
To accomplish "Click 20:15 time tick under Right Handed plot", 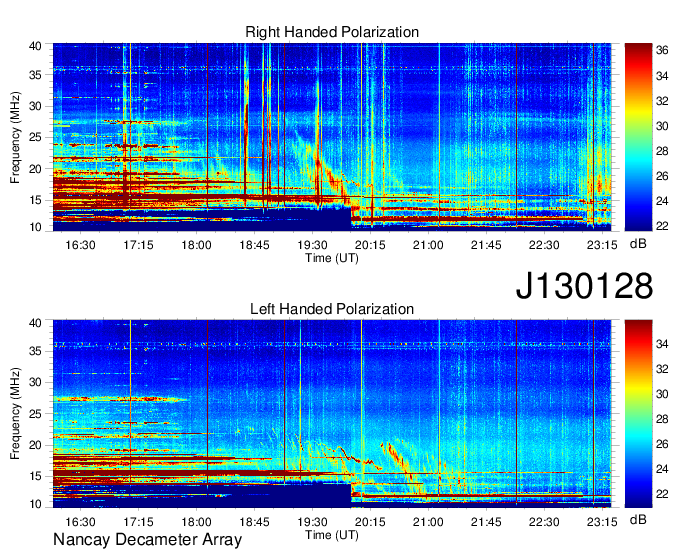I will pyautogui.click(x=370, y=245).
